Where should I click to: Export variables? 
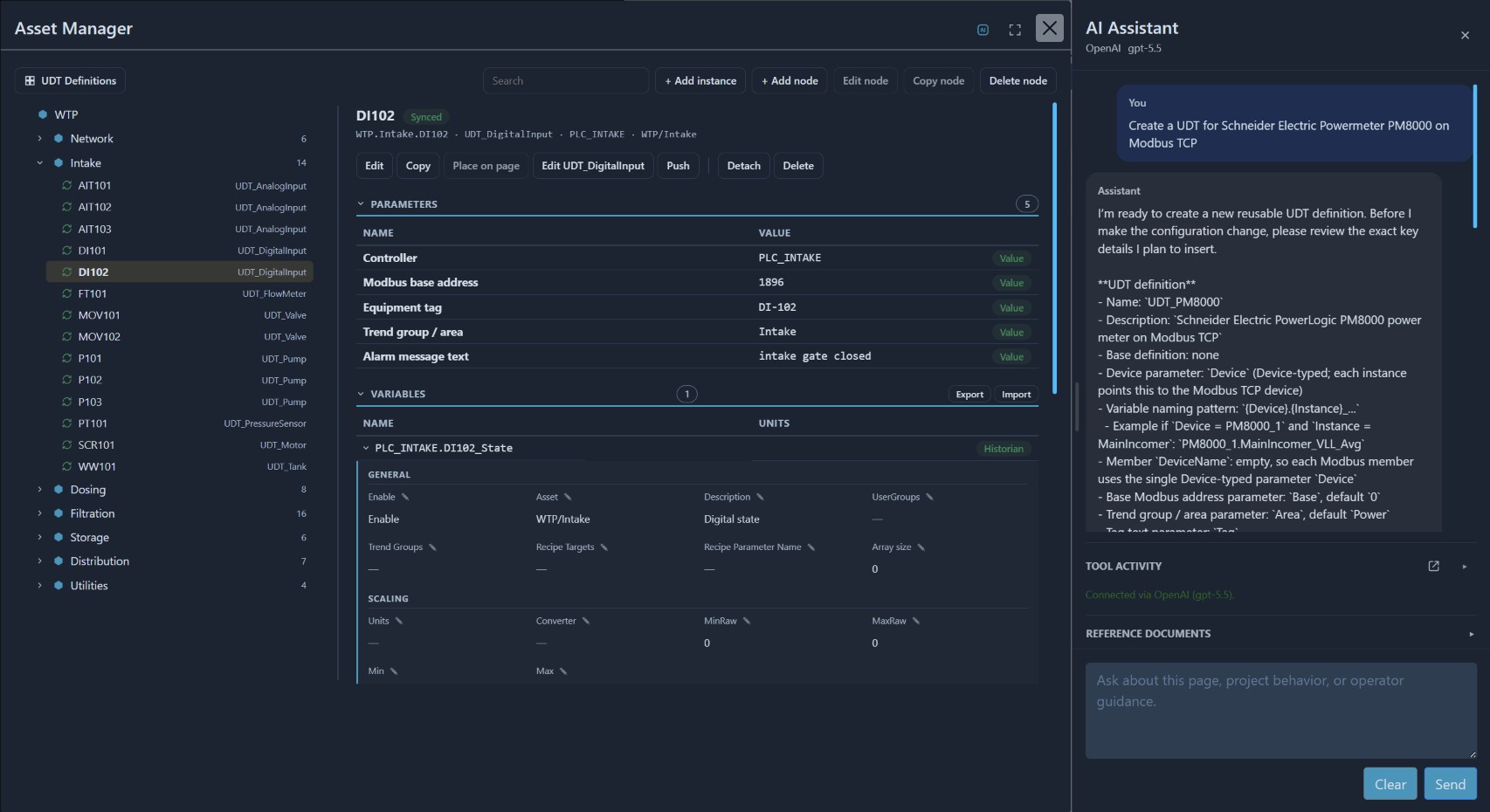[969, 395]
